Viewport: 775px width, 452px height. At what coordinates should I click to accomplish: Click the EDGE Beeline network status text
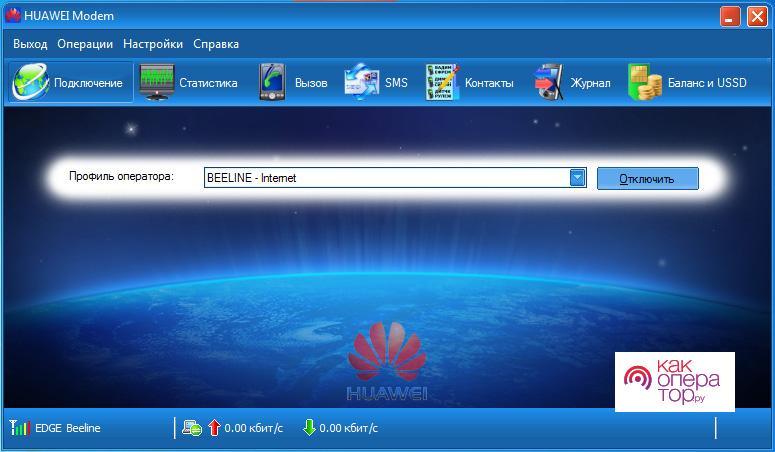click(x=68, y=428)
